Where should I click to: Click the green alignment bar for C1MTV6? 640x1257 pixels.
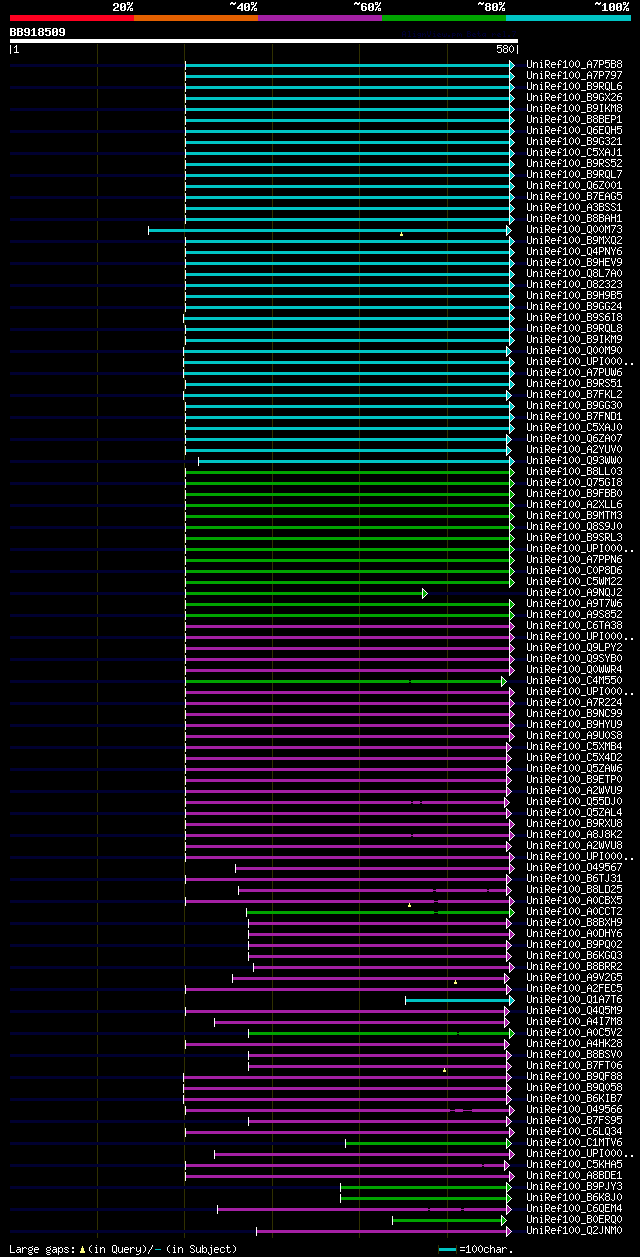(x=430, y=1143)
